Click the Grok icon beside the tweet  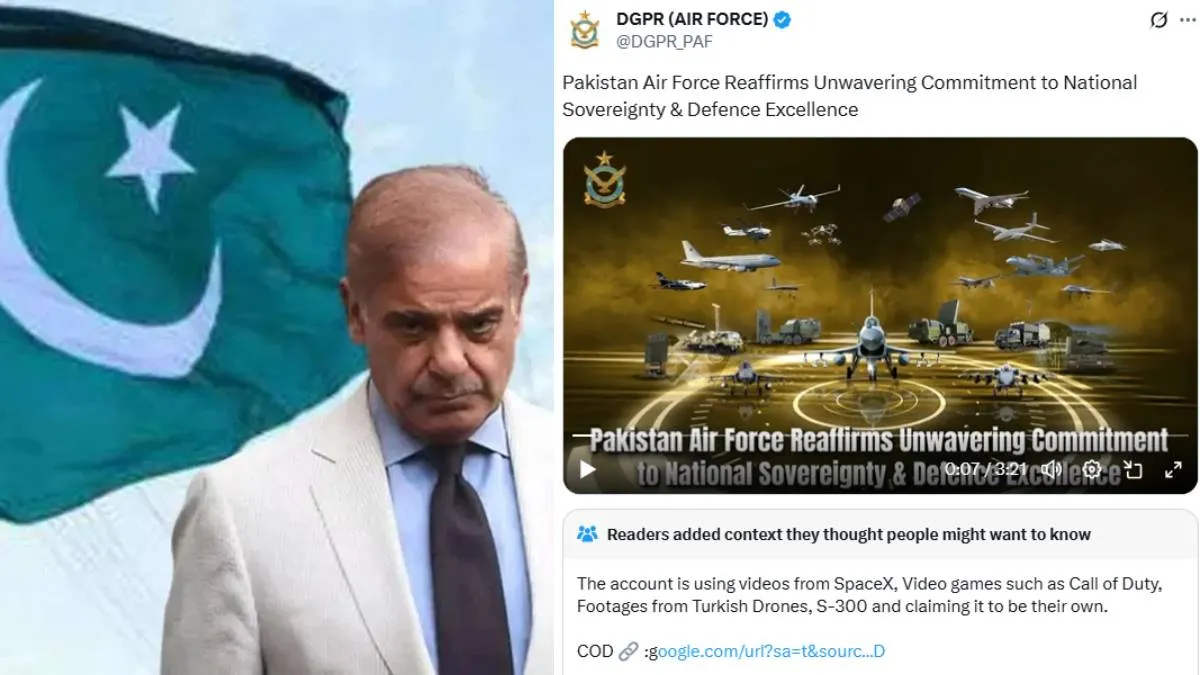pos(1159,20)
